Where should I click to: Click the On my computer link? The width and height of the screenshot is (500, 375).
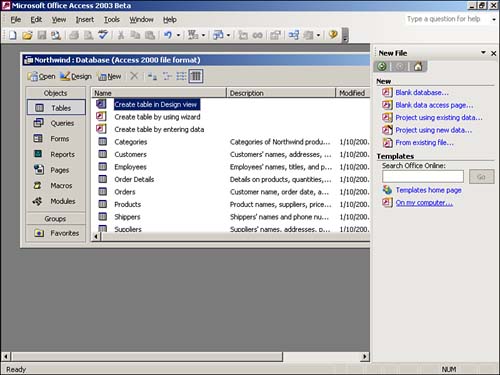click(x=424, y=202)
